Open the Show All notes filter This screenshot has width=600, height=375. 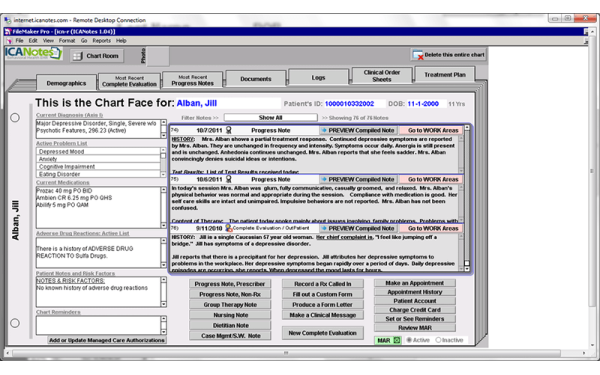click(271, 117)
